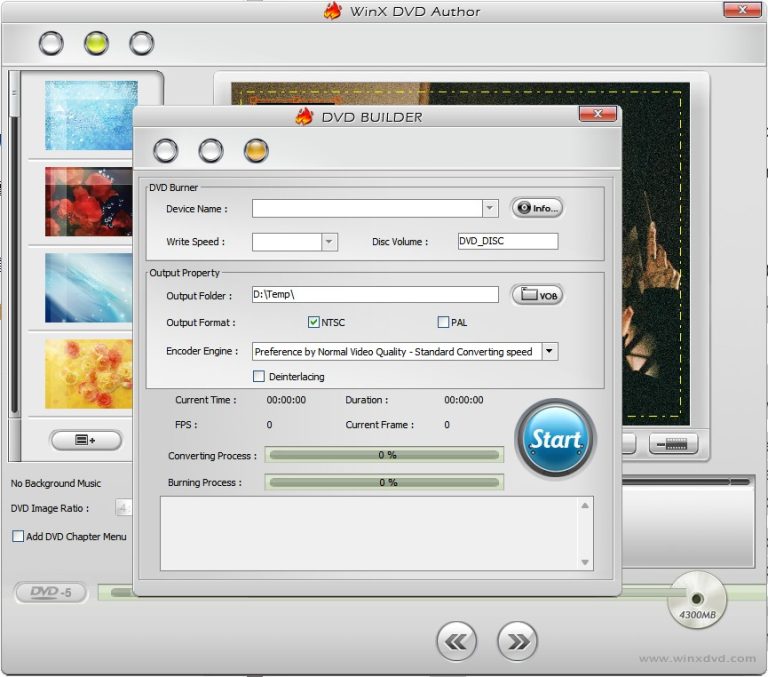The image size is (768, 677).
Task: Open Write Speed dropdown
Action: tap(329, 242)
